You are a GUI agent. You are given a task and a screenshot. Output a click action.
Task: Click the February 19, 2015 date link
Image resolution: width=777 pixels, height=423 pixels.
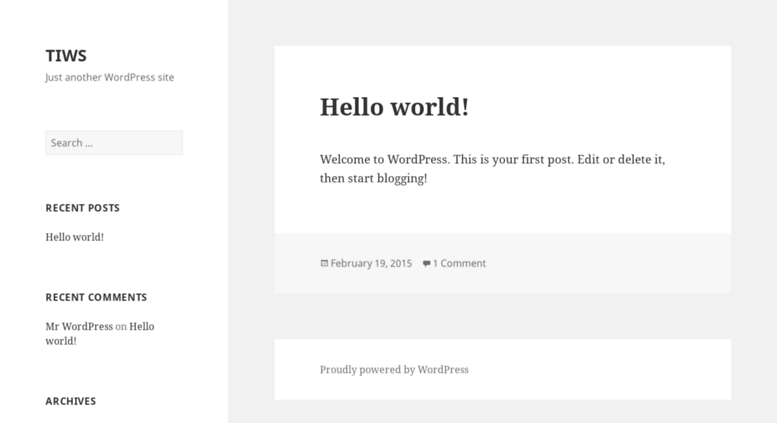tap(371, 263)
